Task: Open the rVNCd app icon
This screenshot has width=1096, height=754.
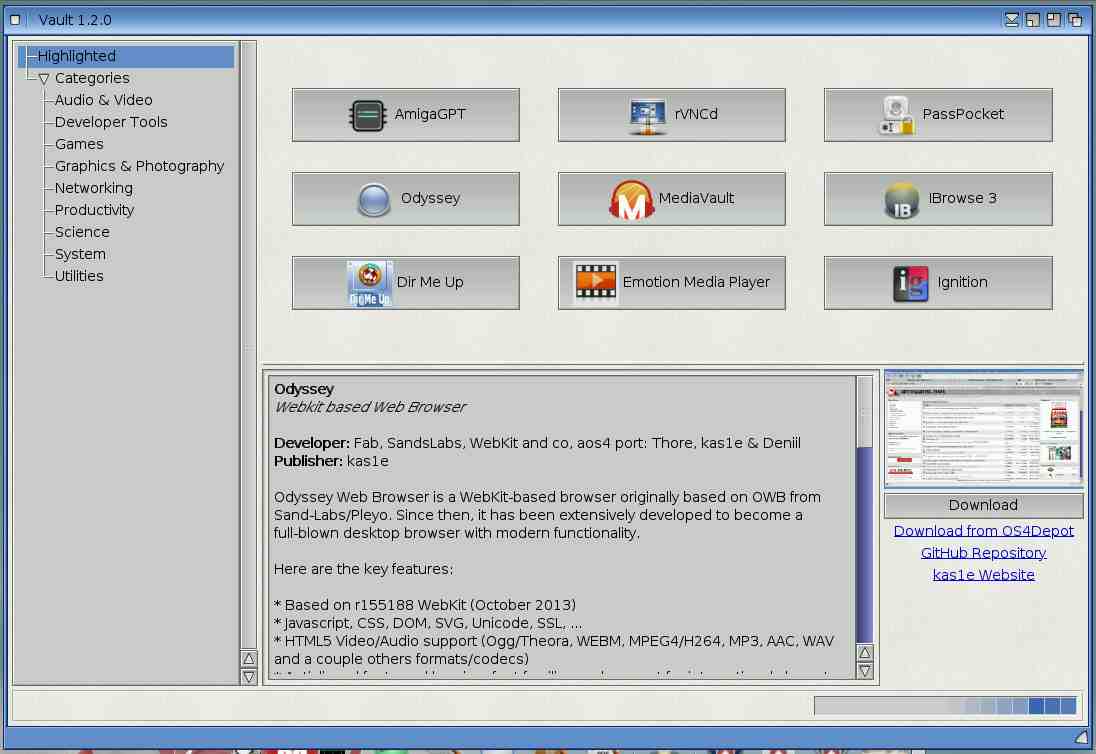Action: [648, 115]
